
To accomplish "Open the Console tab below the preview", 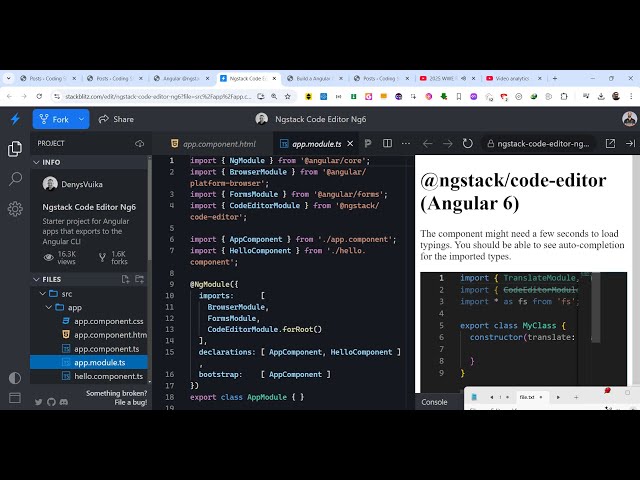I will 434,402.
